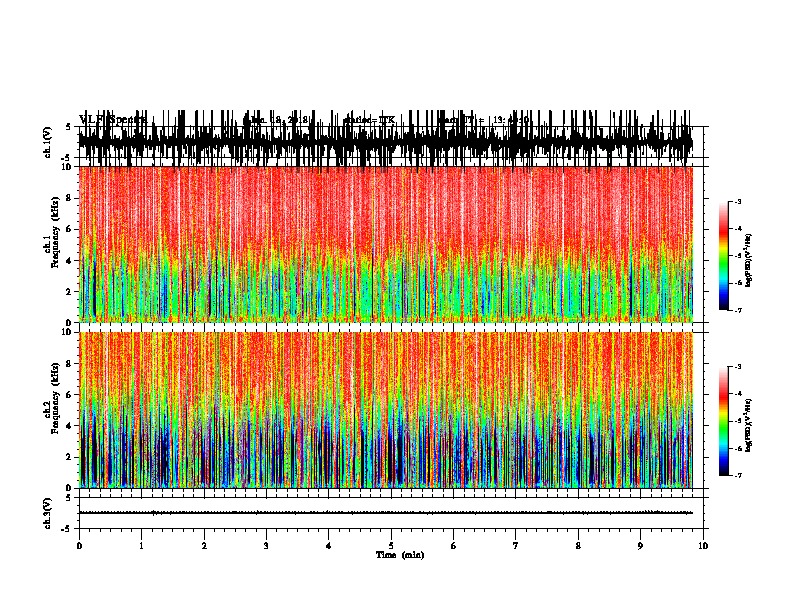The width and height of the screenshot is (792, 612).
Task: Click the 8 kHz tick on ch.2 spectrogram
Action: click(69, 364)
